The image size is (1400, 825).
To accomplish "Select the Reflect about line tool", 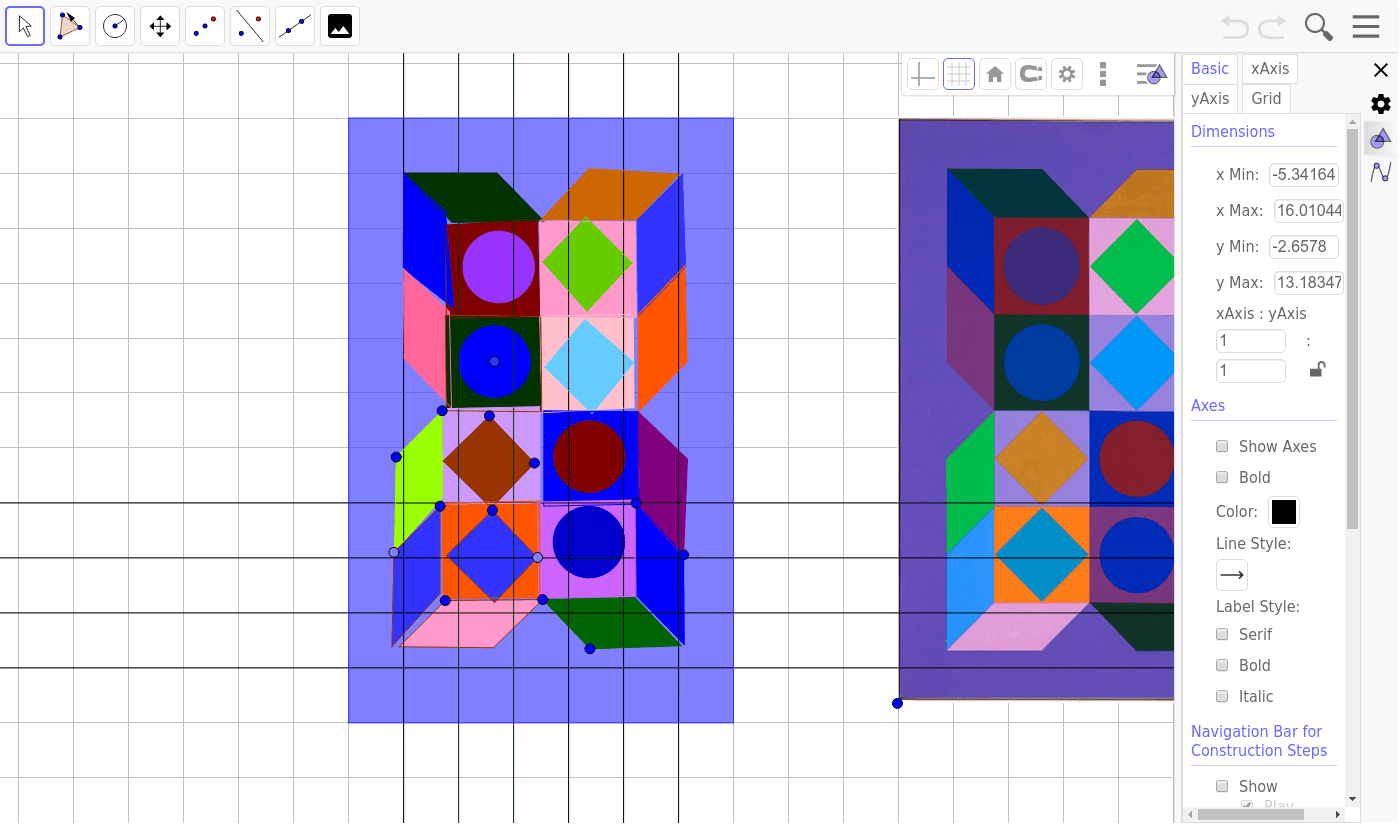I will (250, 26).
